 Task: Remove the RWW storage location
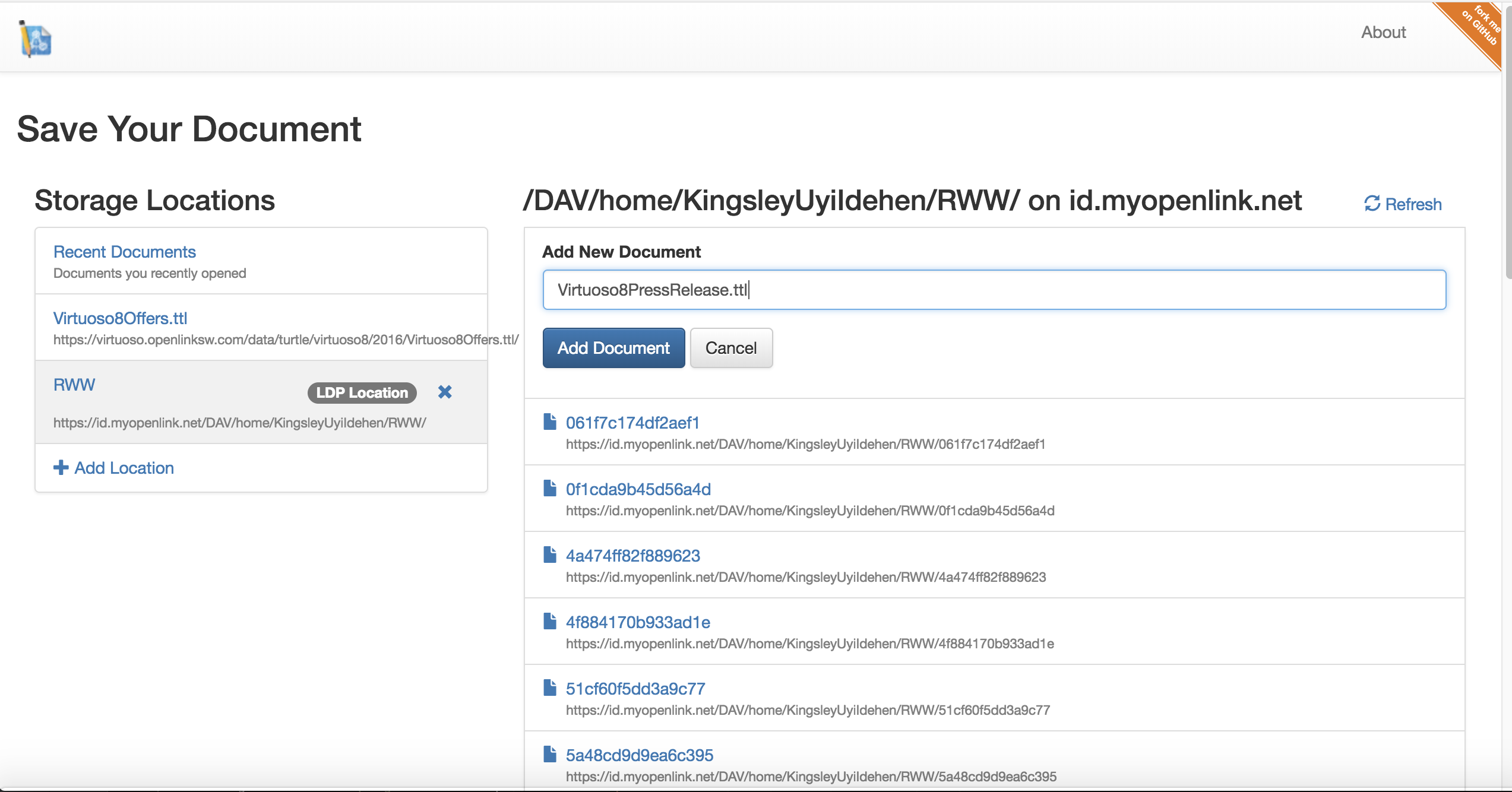(x=445, y=392)
